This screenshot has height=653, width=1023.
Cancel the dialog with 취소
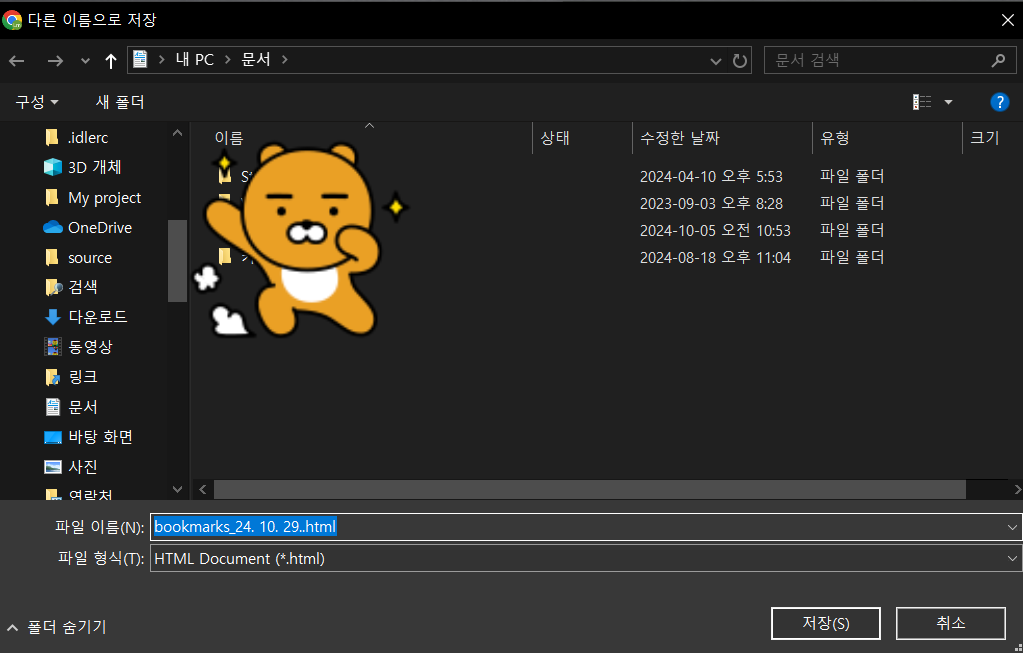[x=951, y=624]
